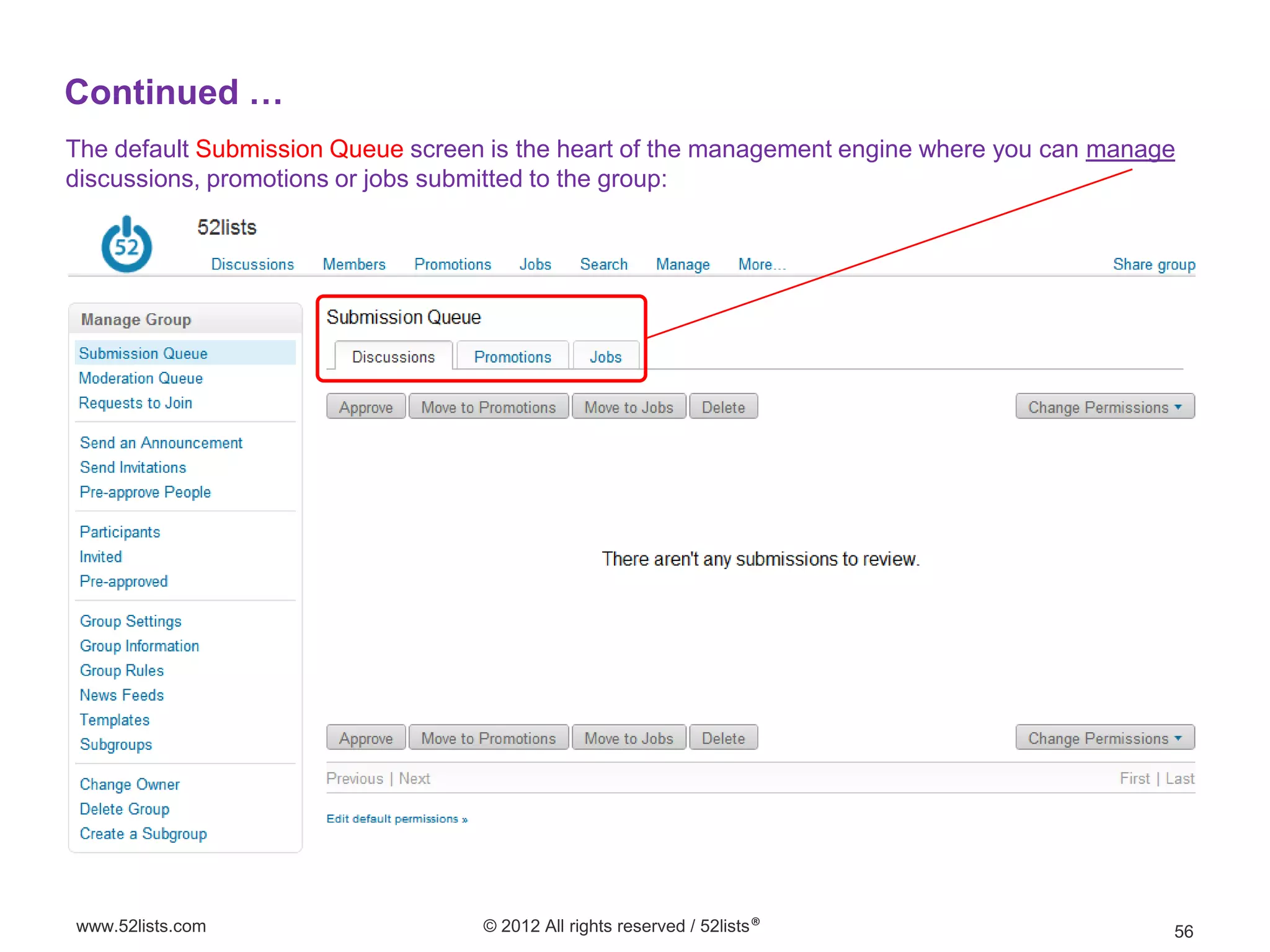Click the 52lists group name heading
The width and height of the screenshot is (1270, 952).
pos(226,227)
